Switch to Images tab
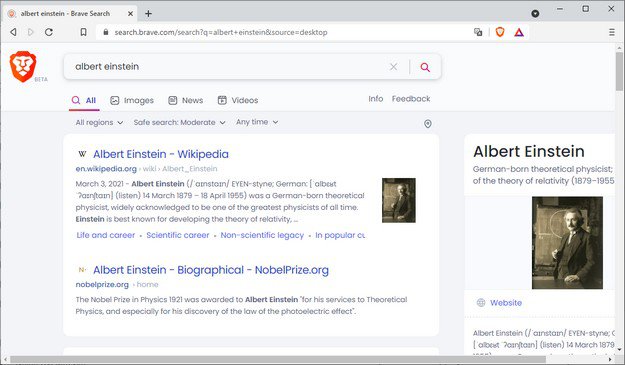 132,100
